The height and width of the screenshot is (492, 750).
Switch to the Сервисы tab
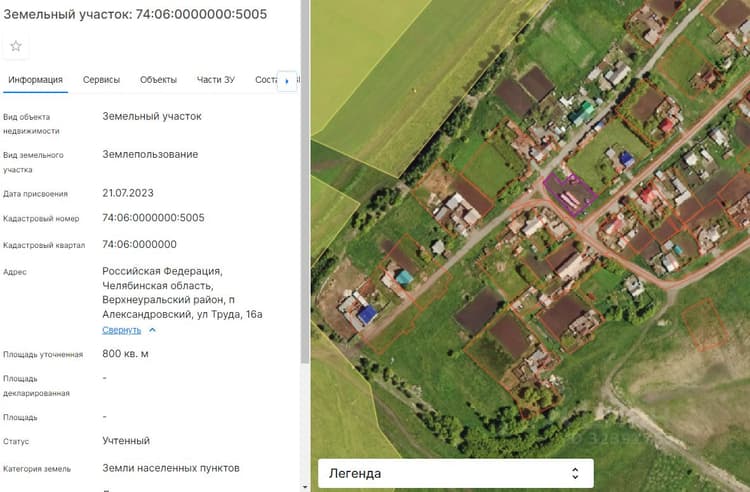pos(101,80)
